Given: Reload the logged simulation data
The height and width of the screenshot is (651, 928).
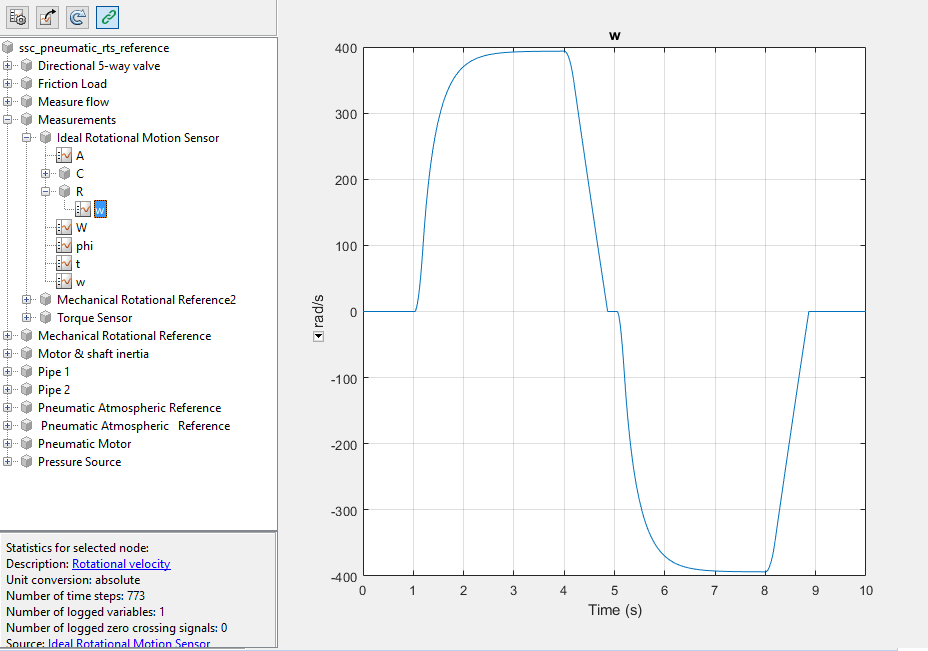Looking at the screenshot, I should click(77, 17).
